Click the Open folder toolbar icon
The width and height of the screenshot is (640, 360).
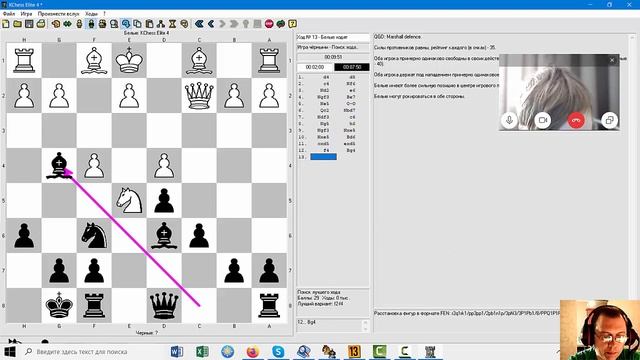(18, 24)
